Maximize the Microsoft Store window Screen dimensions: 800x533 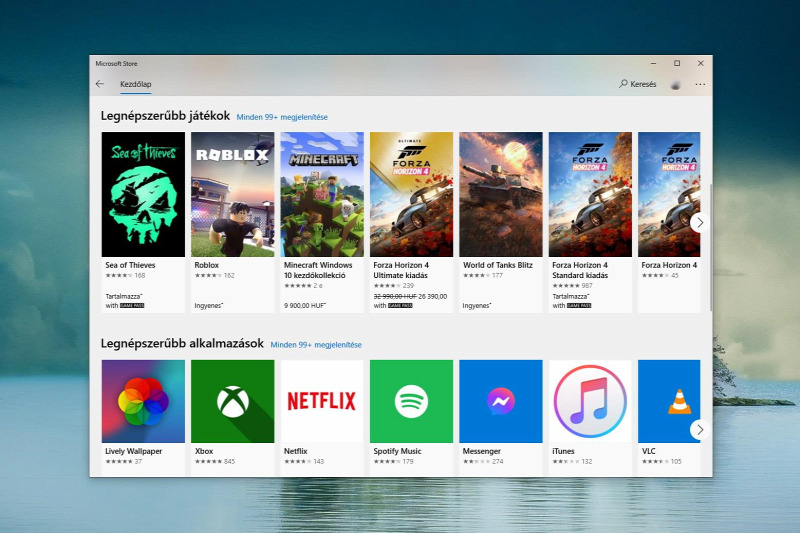677,63
